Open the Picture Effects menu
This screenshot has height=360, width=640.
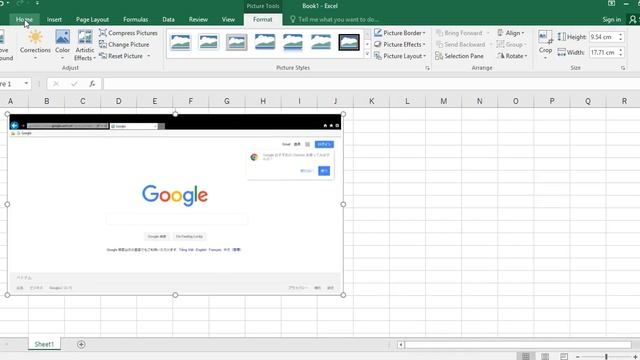400,44
